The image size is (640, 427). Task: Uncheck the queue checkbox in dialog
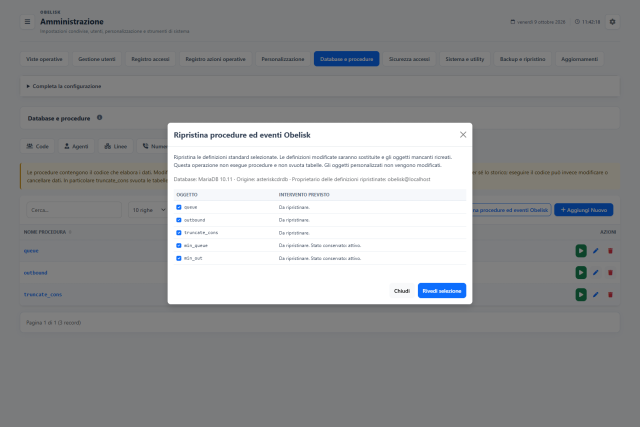point(179,207)
